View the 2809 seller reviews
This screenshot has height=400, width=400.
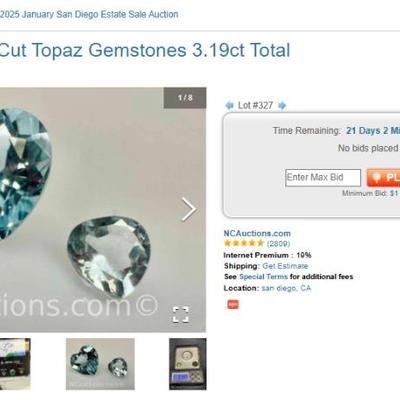coord(278,244)
